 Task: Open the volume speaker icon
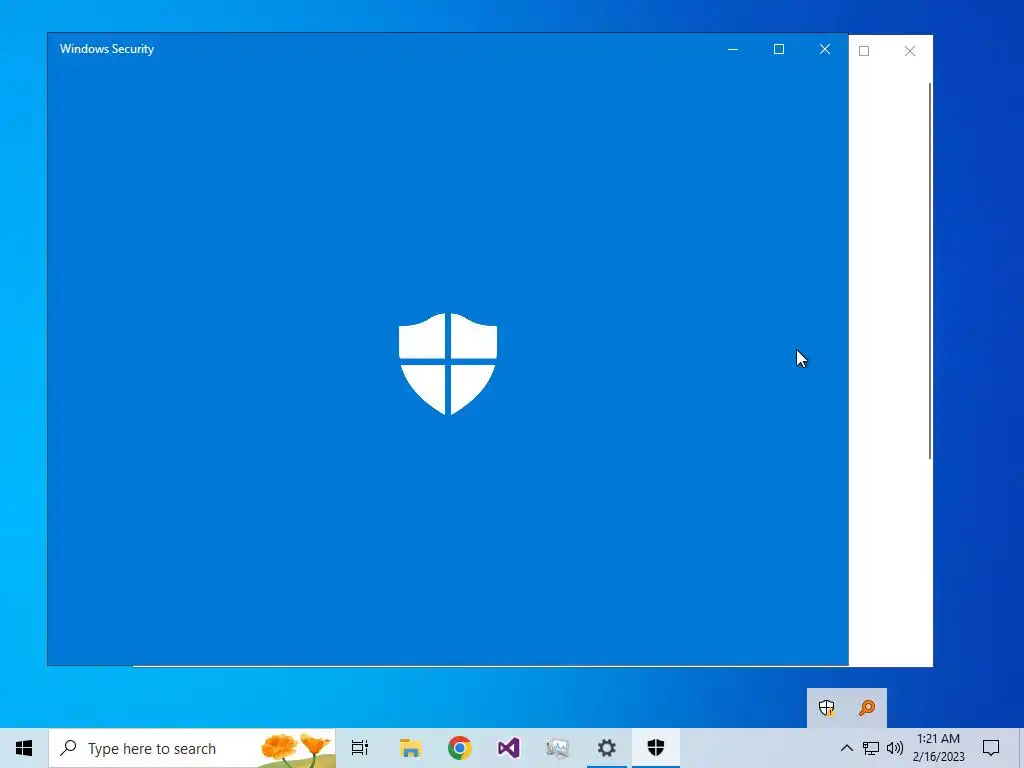point(895,748)
